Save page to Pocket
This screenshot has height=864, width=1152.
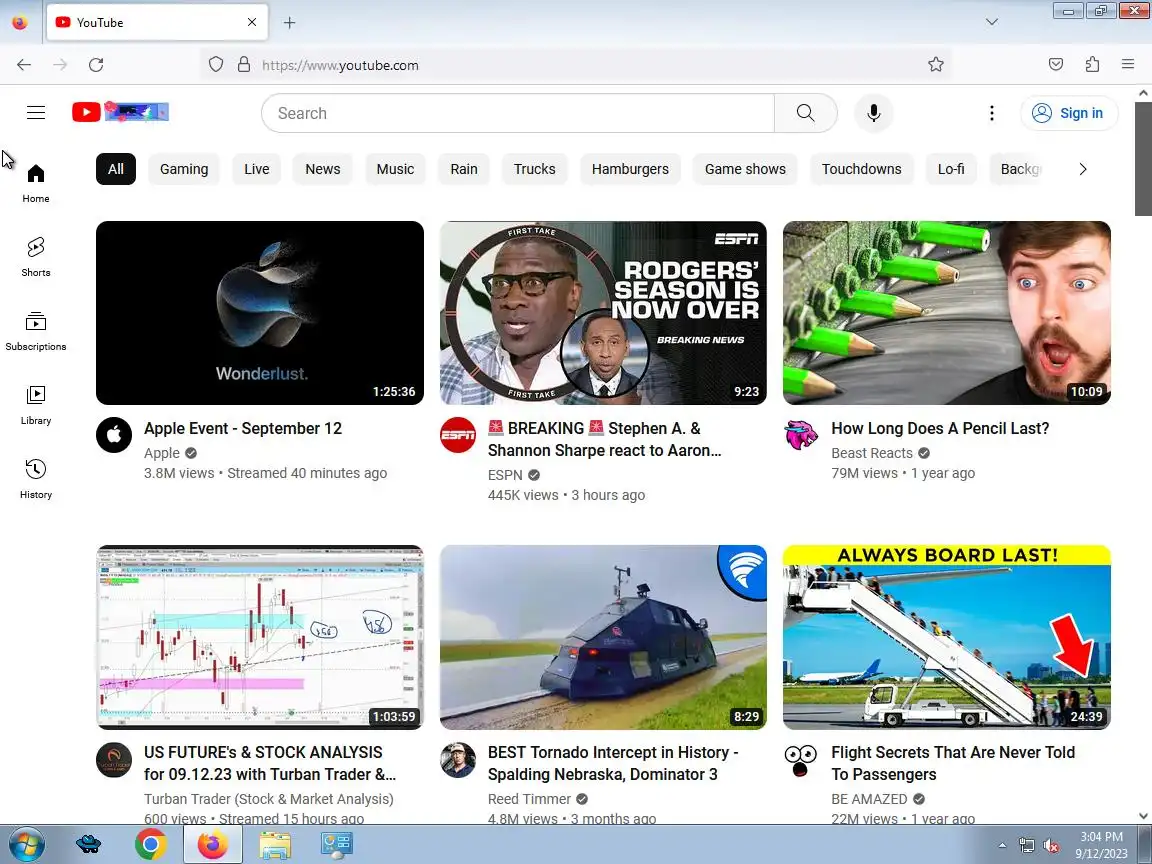coord(1056,65)
